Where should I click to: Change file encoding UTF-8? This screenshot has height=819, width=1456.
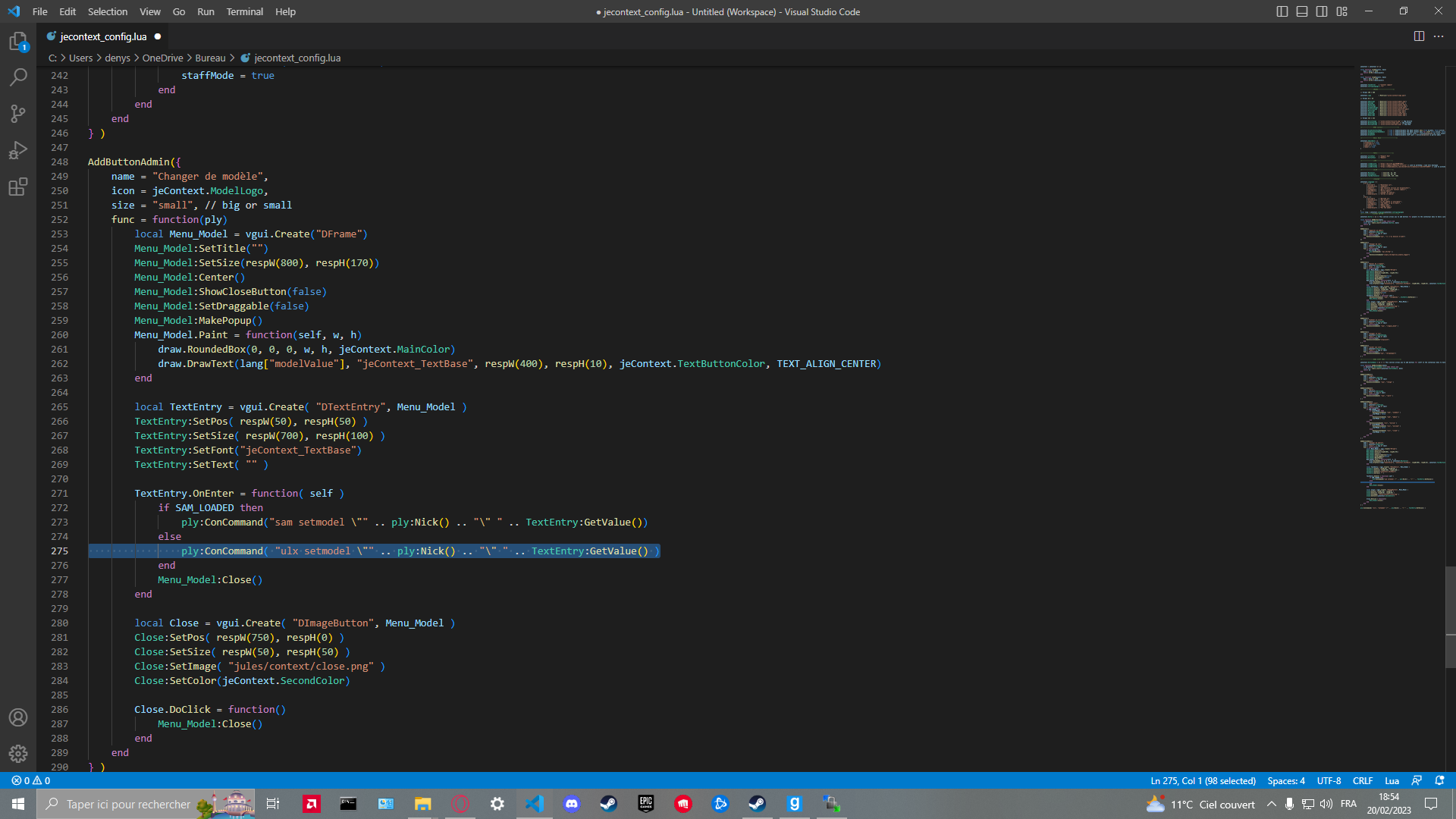pos(1329,780)
